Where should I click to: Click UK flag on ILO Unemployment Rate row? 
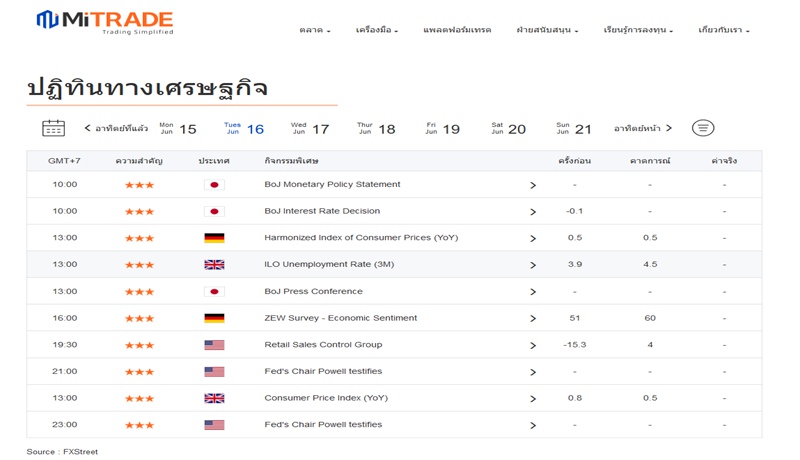(x=213, y=265)
